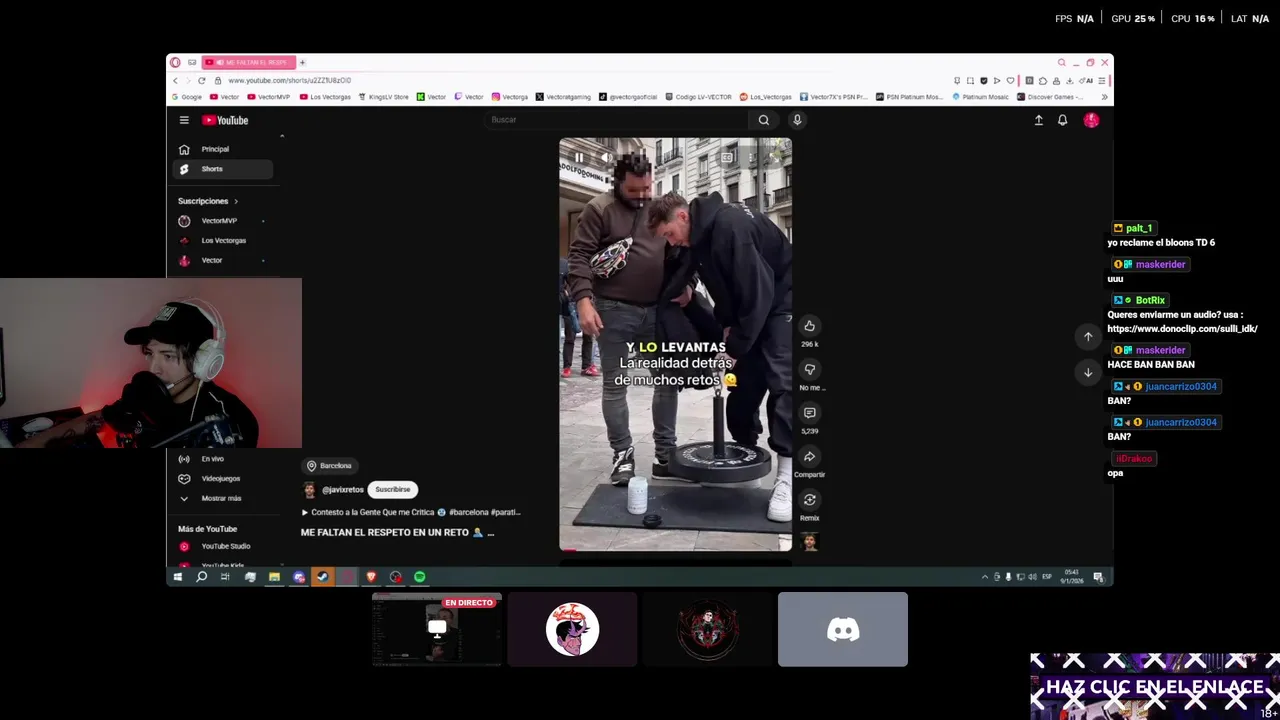Click the HAZ CLIC EN EL ENLACE banner
This screenshot has width=1280, height=720.
click(x=1155, y=687)
